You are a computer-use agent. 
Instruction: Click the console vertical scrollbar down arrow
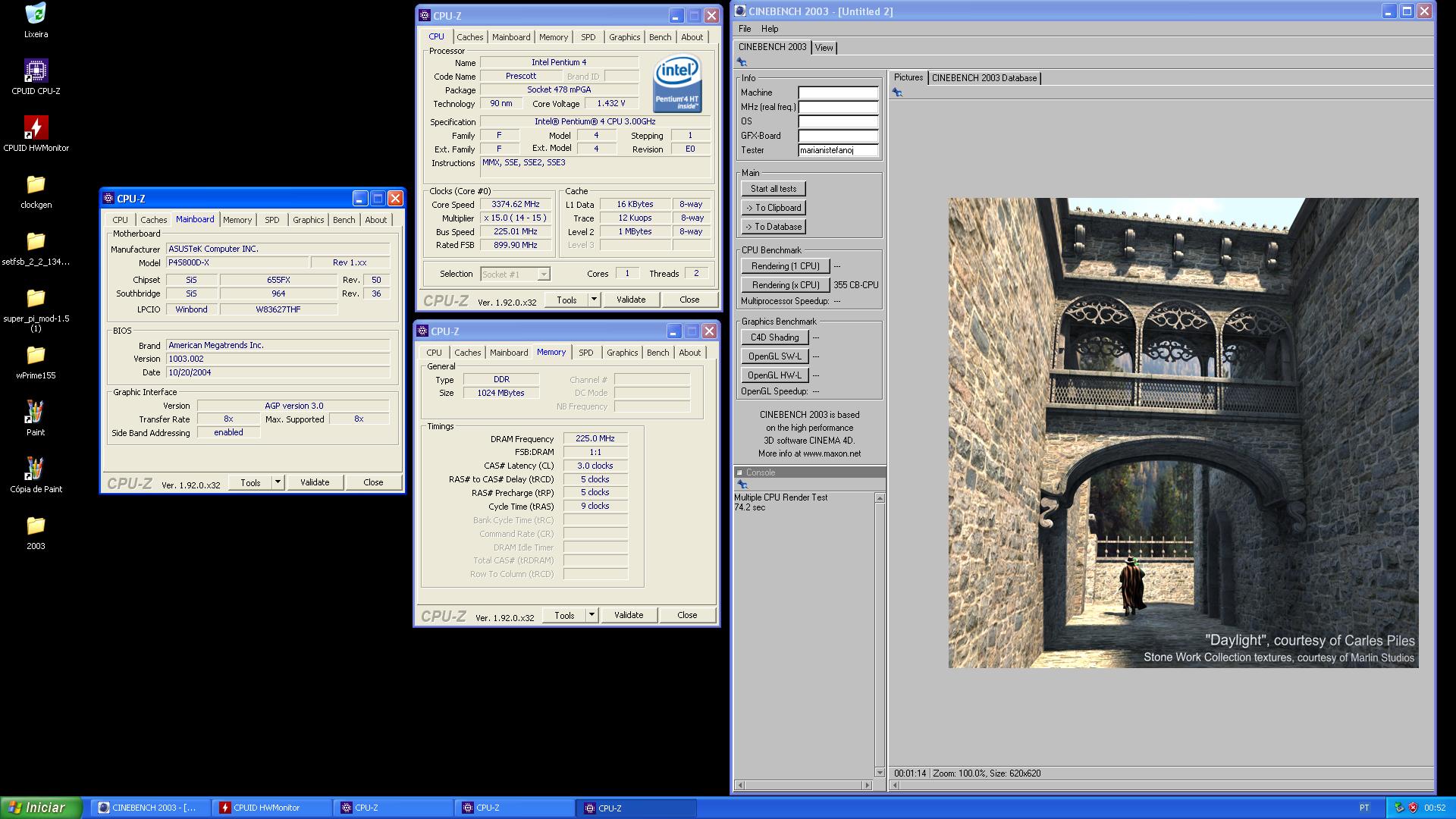880,773
